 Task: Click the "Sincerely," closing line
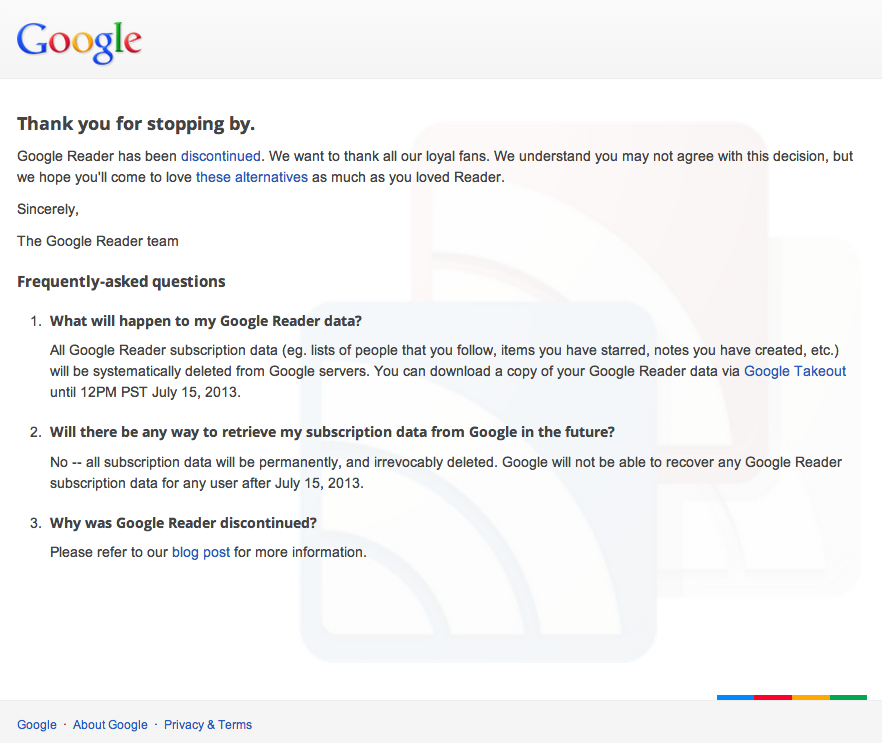tap(48, 209)
